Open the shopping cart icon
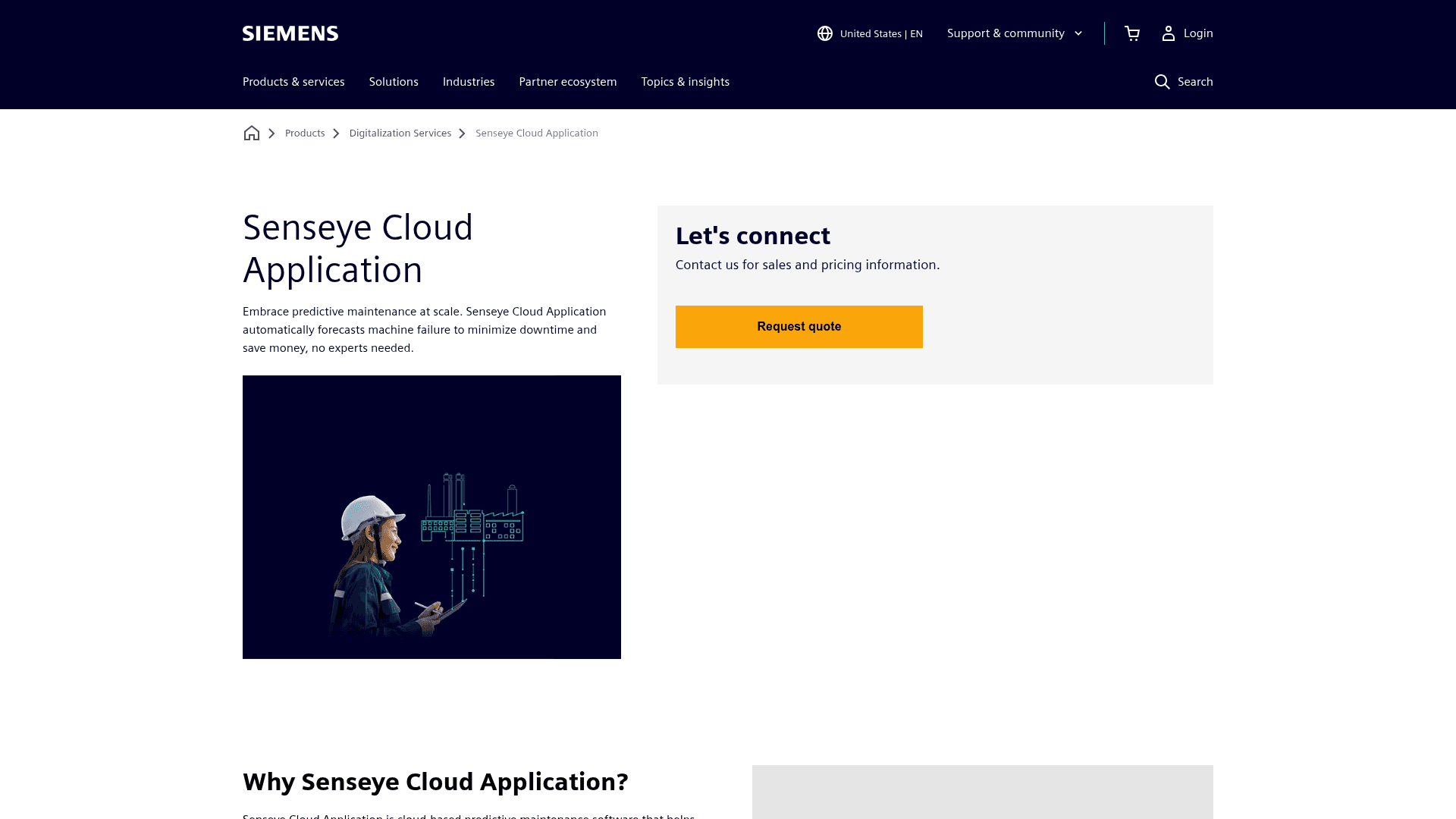 [1132, 33]
